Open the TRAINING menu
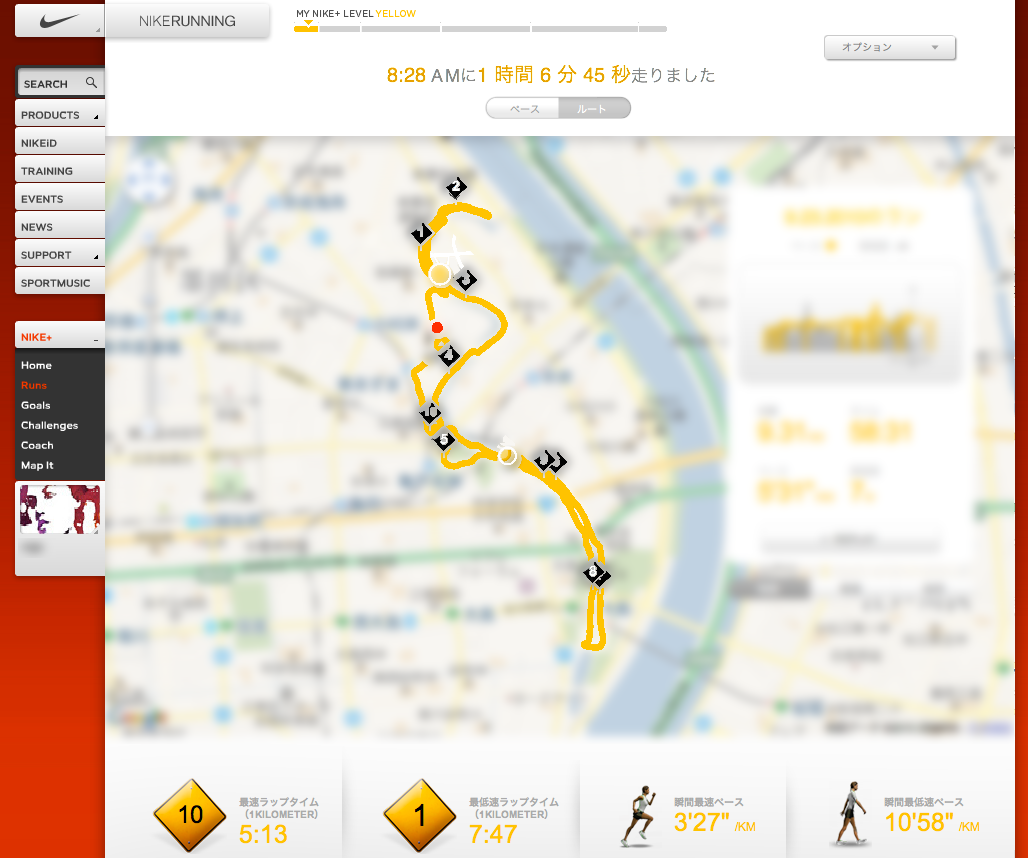1028x858 pixels. click(60, 170)
